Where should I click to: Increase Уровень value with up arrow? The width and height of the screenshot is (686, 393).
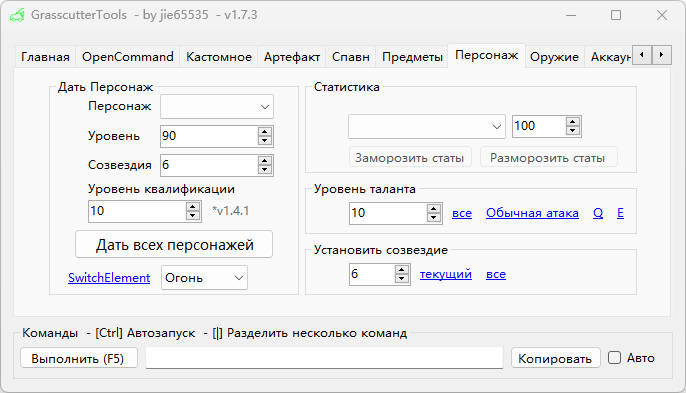[264, 132]
